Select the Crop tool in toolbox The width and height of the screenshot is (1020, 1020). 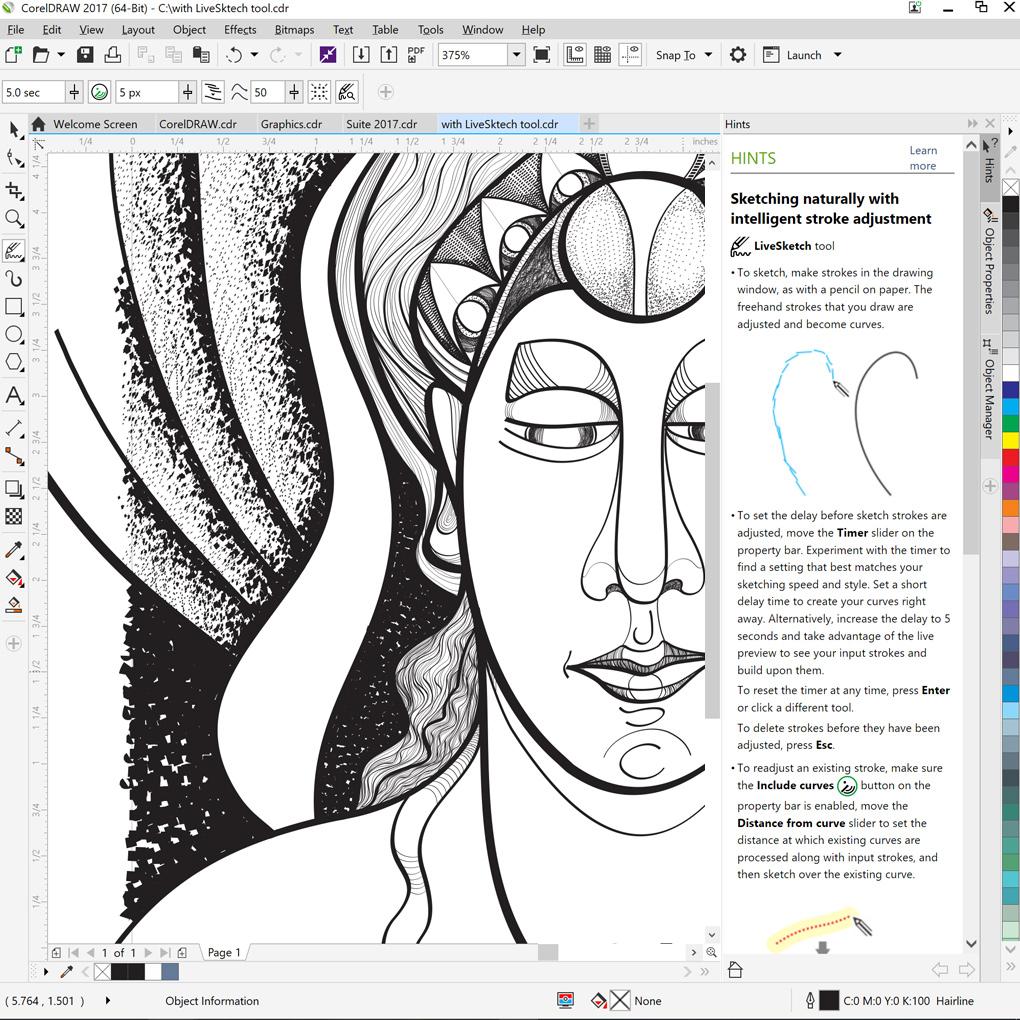14,190
